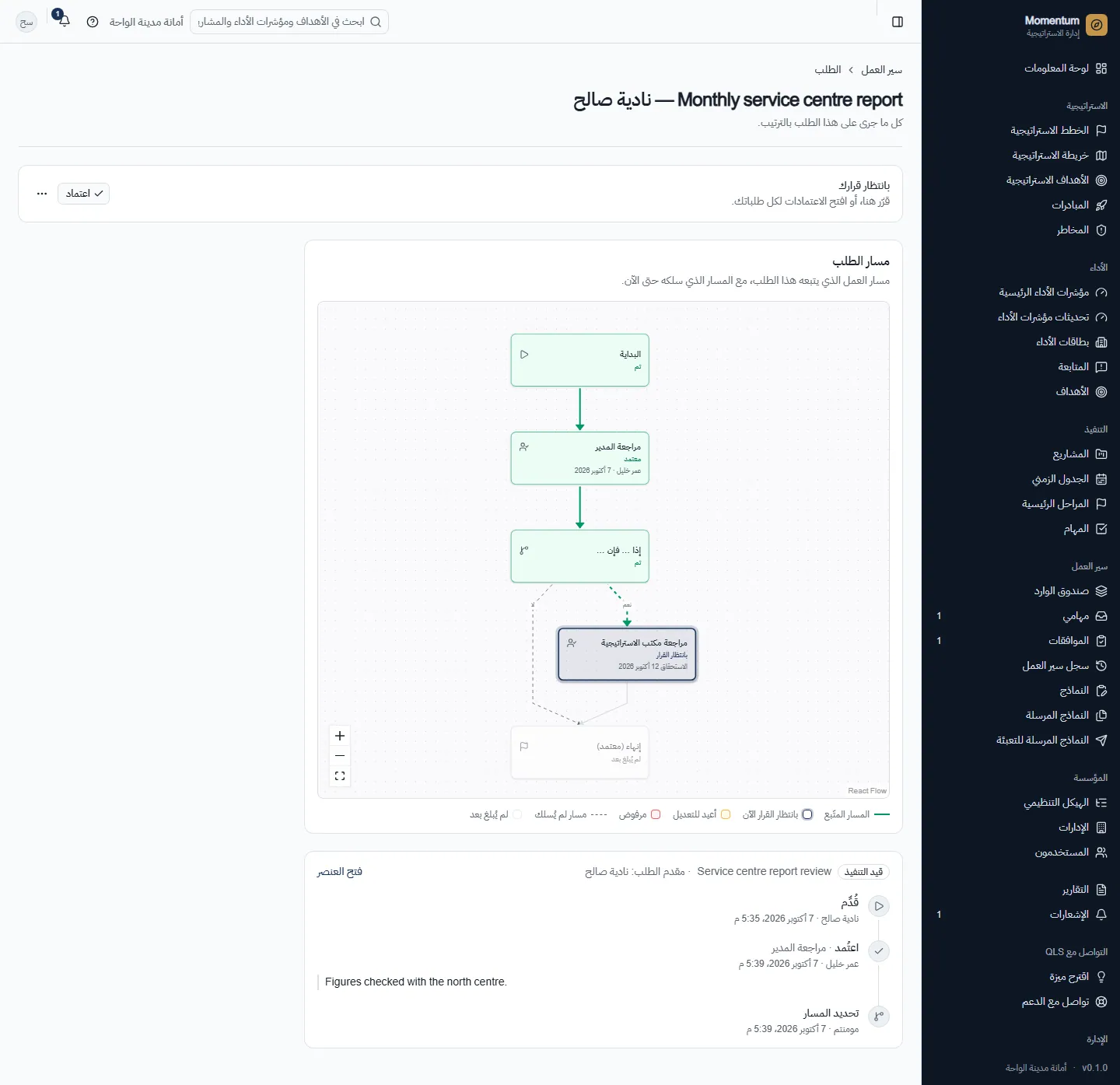Open more actions (three dots) menu

coord(42,194)
